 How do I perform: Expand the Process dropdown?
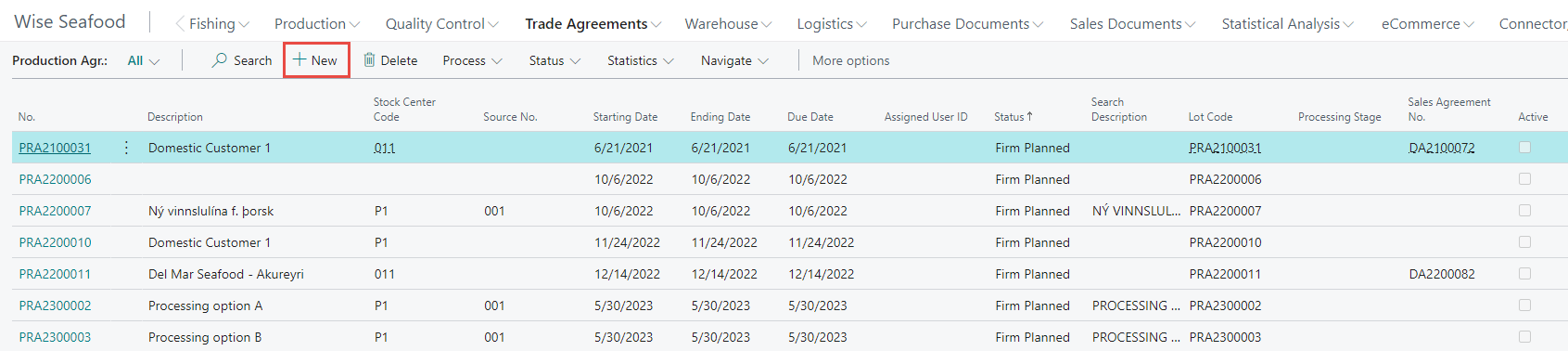(x=472, y=60)
